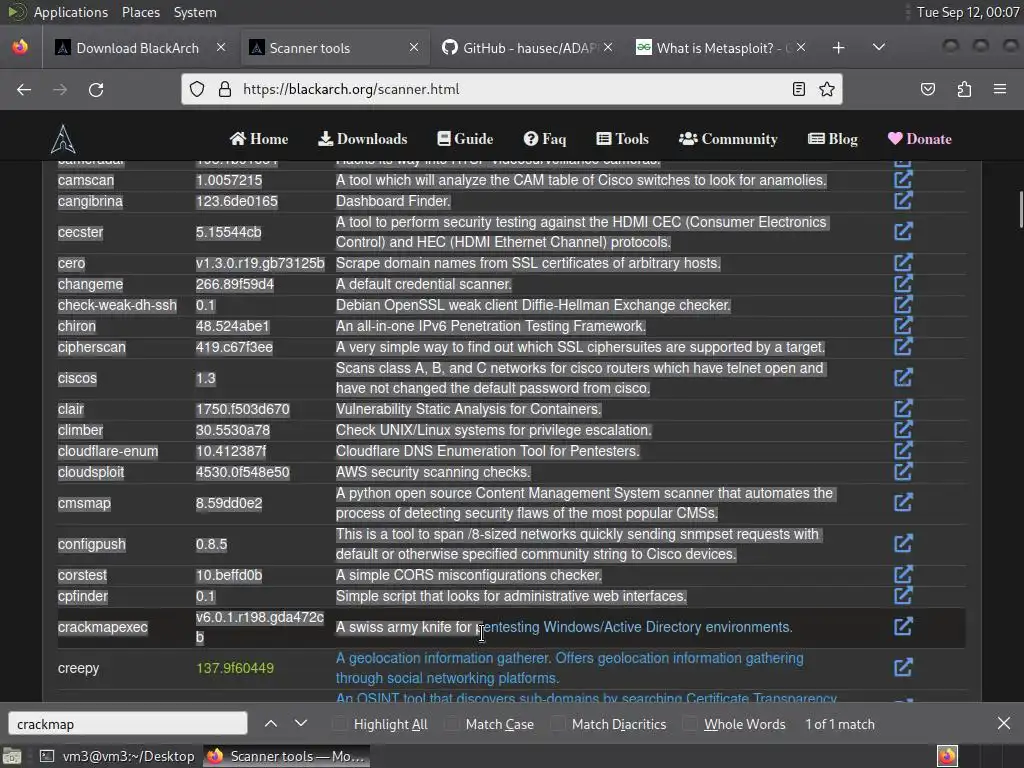
Task: Close the Scanner tools tab
Action: [413, 48]
